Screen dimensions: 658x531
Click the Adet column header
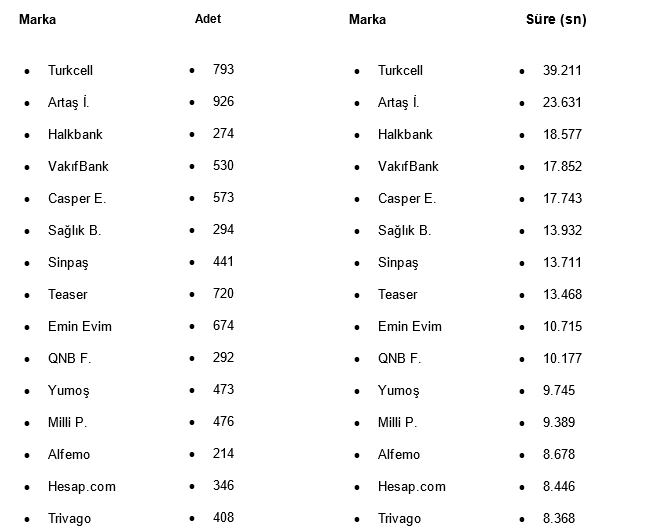pos(208,19)
